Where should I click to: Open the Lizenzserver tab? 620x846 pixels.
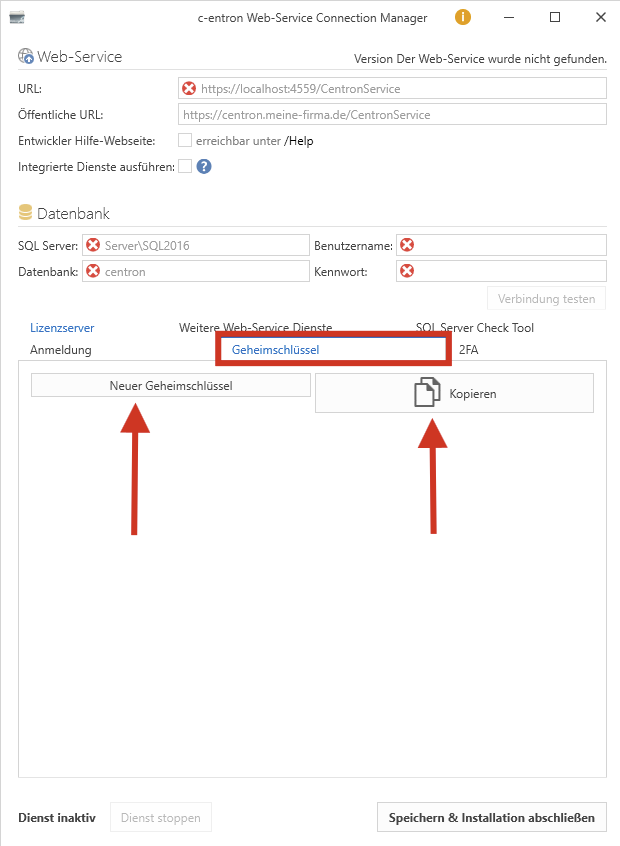pyautogui.click(x=62, y=328)
